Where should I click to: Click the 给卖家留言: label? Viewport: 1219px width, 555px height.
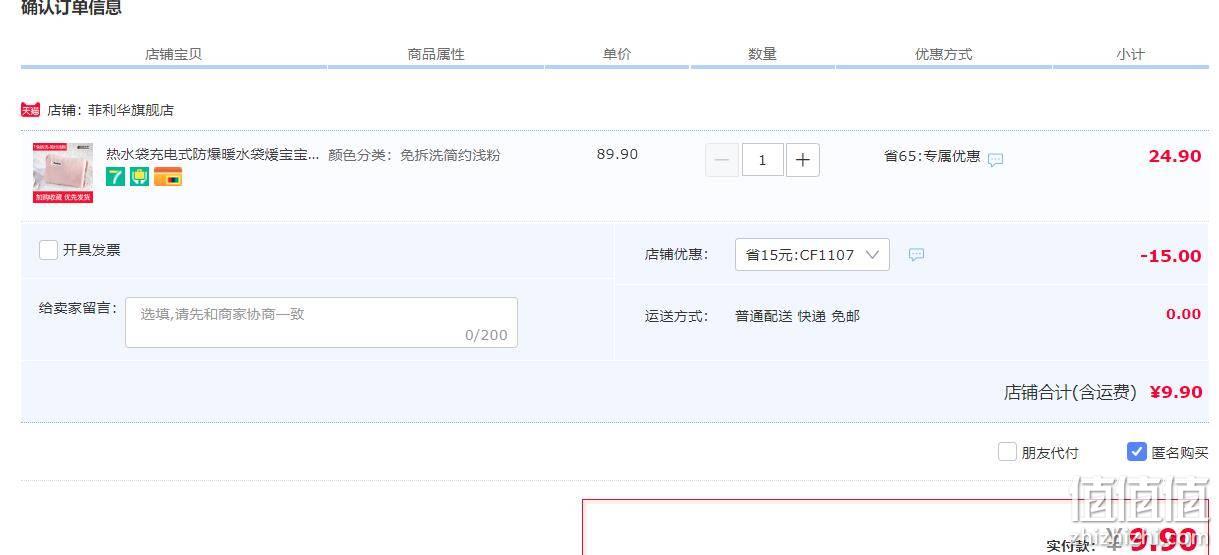(78, 308)
